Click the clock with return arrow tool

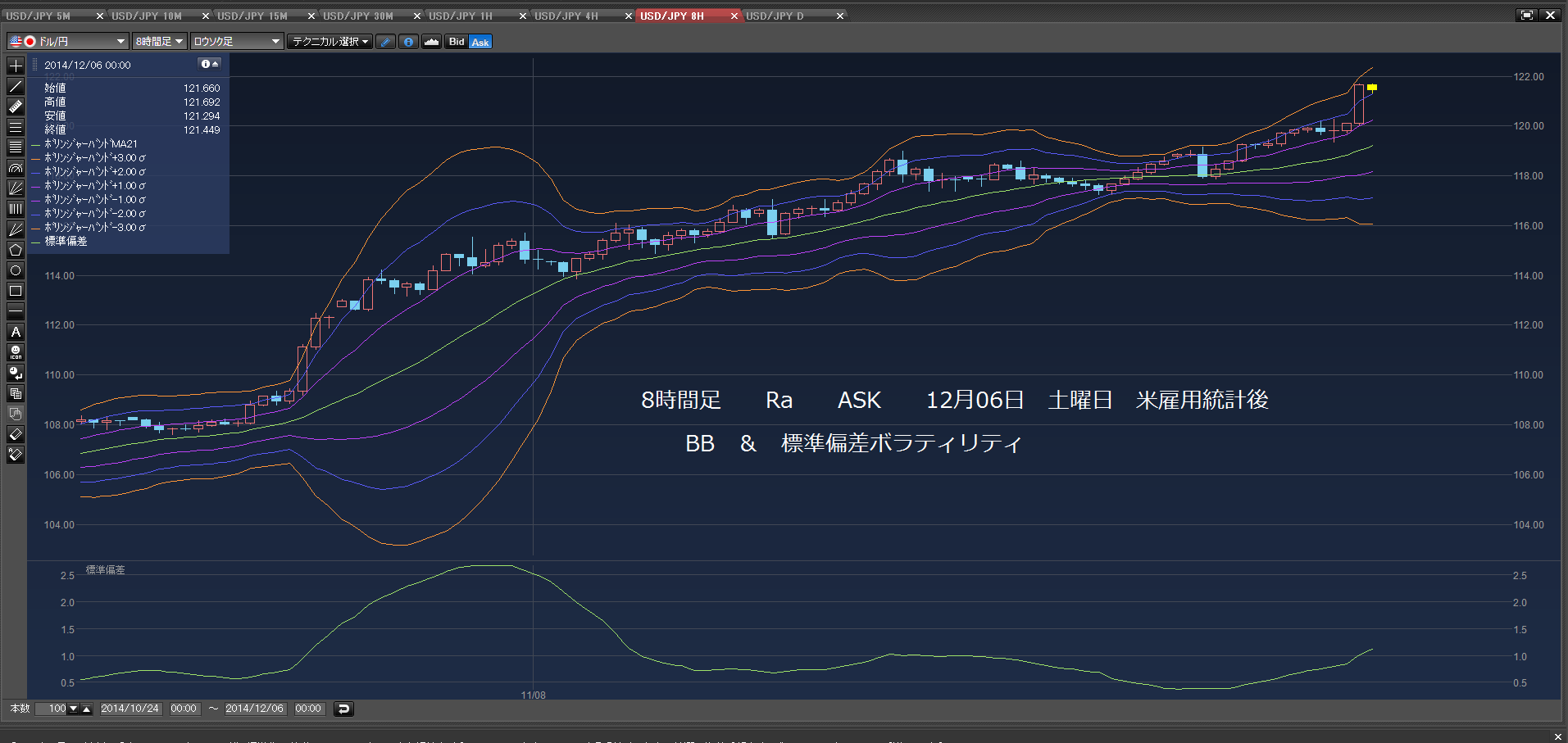click(x=16, y=373)
